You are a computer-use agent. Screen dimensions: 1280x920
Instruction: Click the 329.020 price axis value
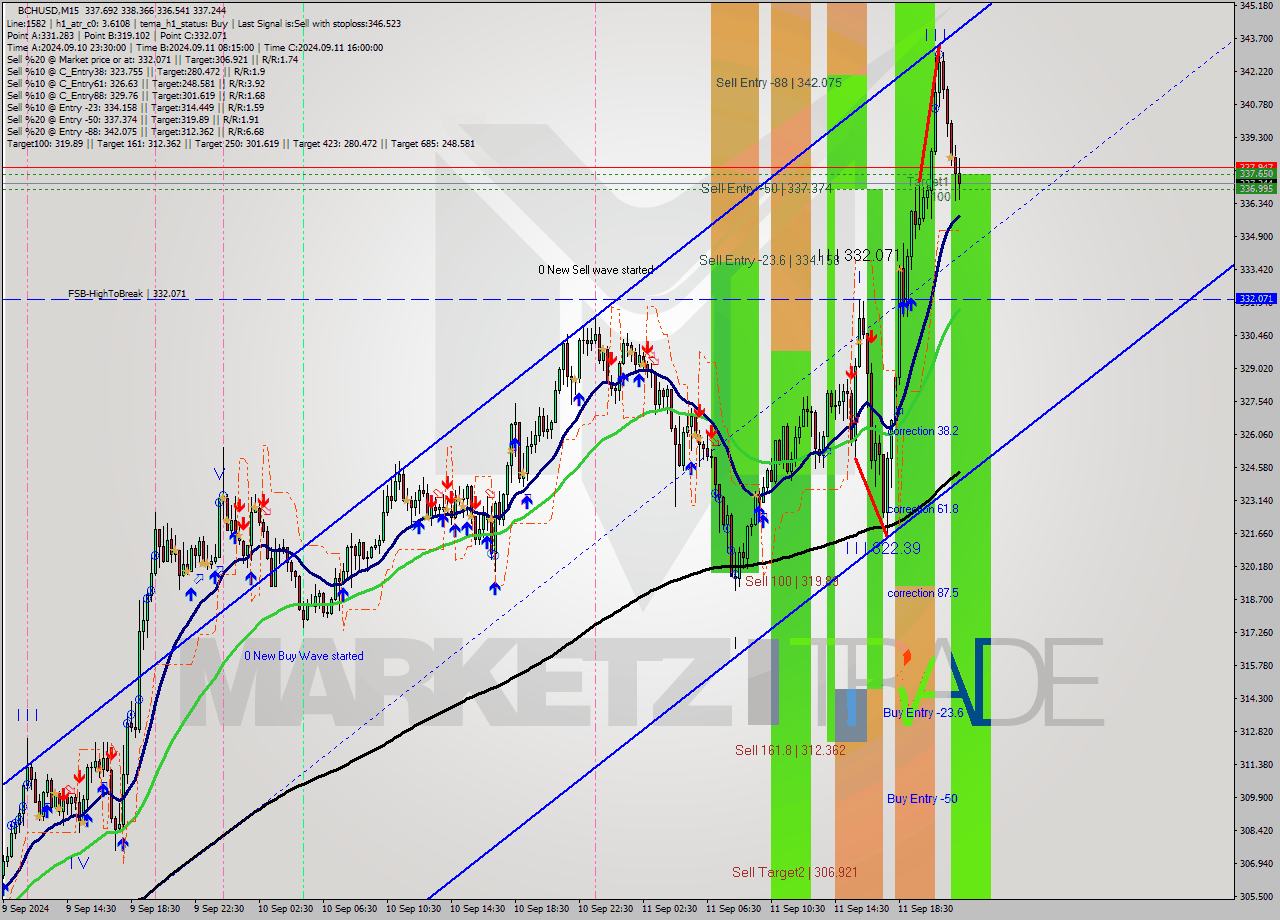tap(1256, 369)
